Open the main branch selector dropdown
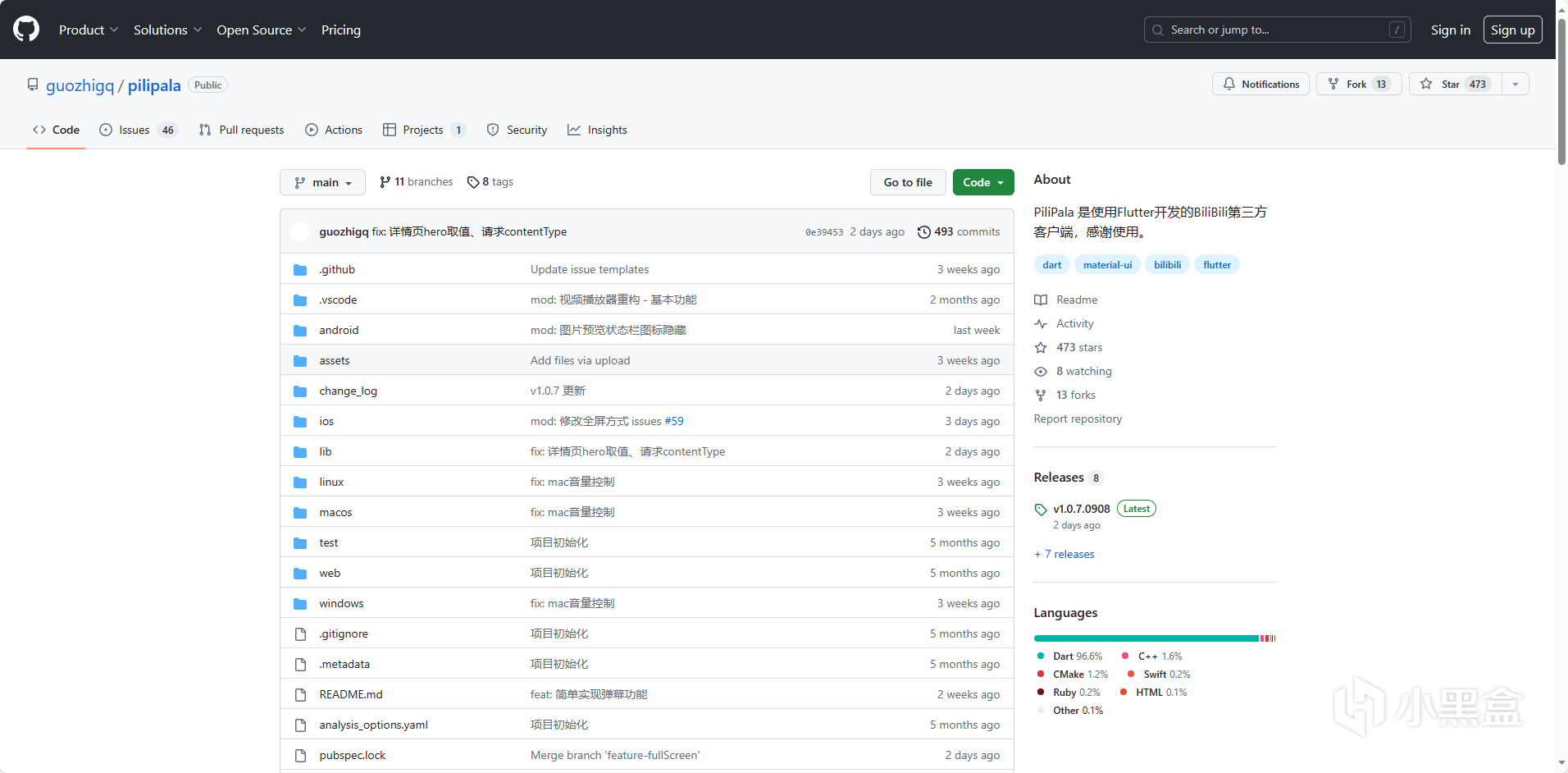 pos(322,182)
